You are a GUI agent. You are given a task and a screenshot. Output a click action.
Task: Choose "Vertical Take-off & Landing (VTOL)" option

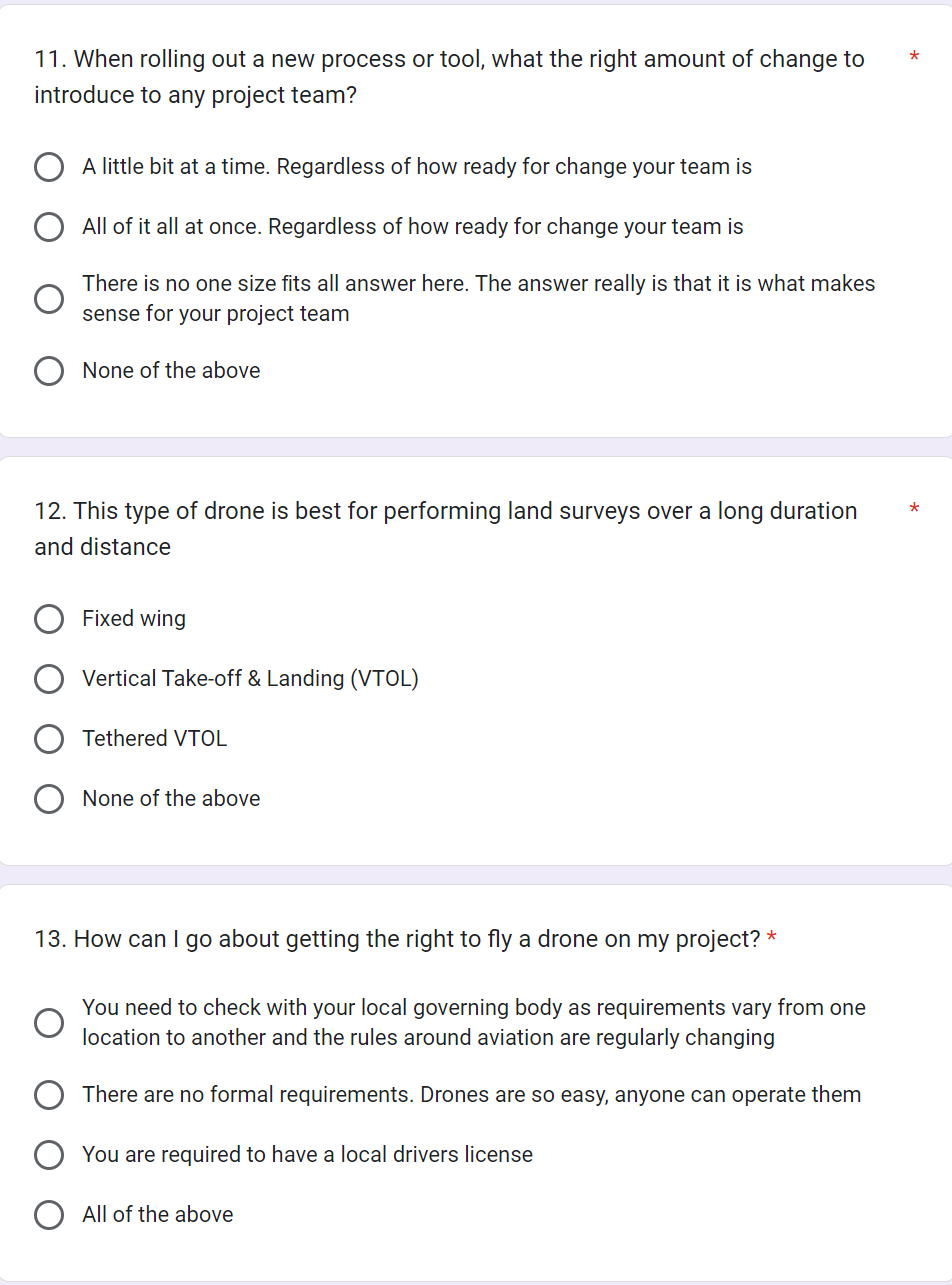[49, 679]
